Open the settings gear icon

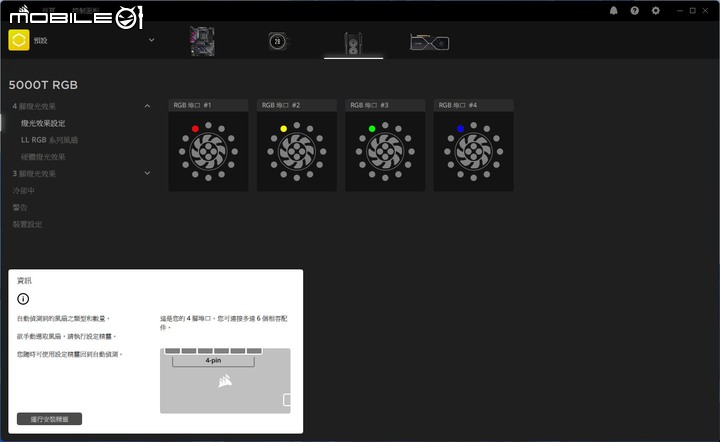pyautogui.click(x=656, y=11)
